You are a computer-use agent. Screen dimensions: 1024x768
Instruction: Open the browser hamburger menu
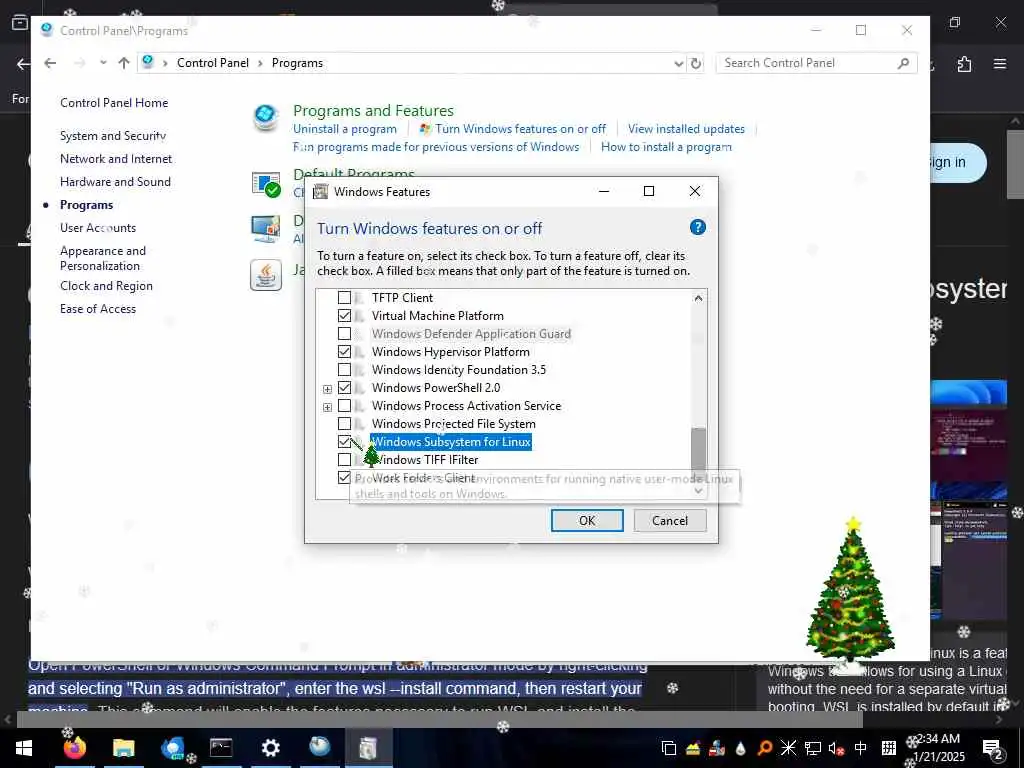(x=1000, y=64)
